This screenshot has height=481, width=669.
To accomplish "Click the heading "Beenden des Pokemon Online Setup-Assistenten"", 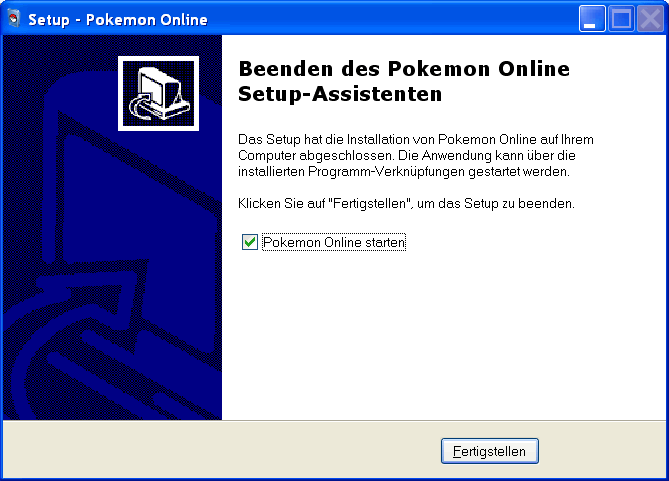I will coord(404,81).
